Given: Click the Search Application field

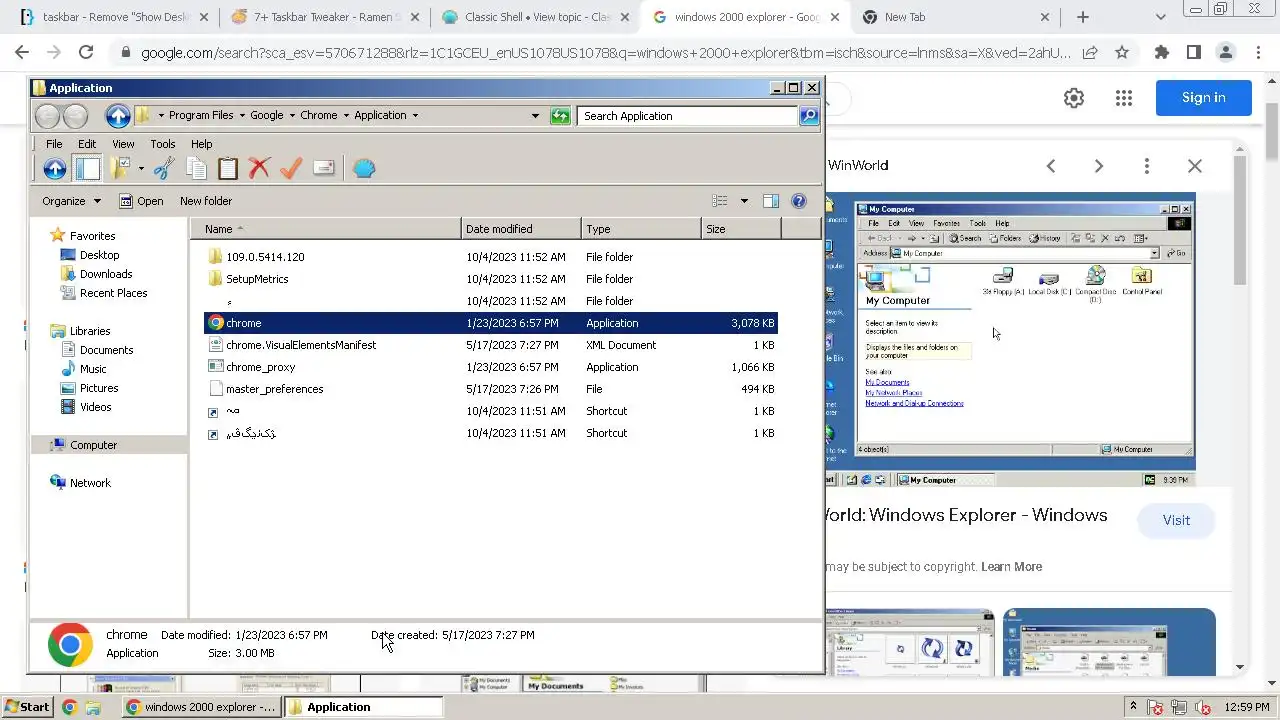Looking at the screenshot, I should (687, 116).
